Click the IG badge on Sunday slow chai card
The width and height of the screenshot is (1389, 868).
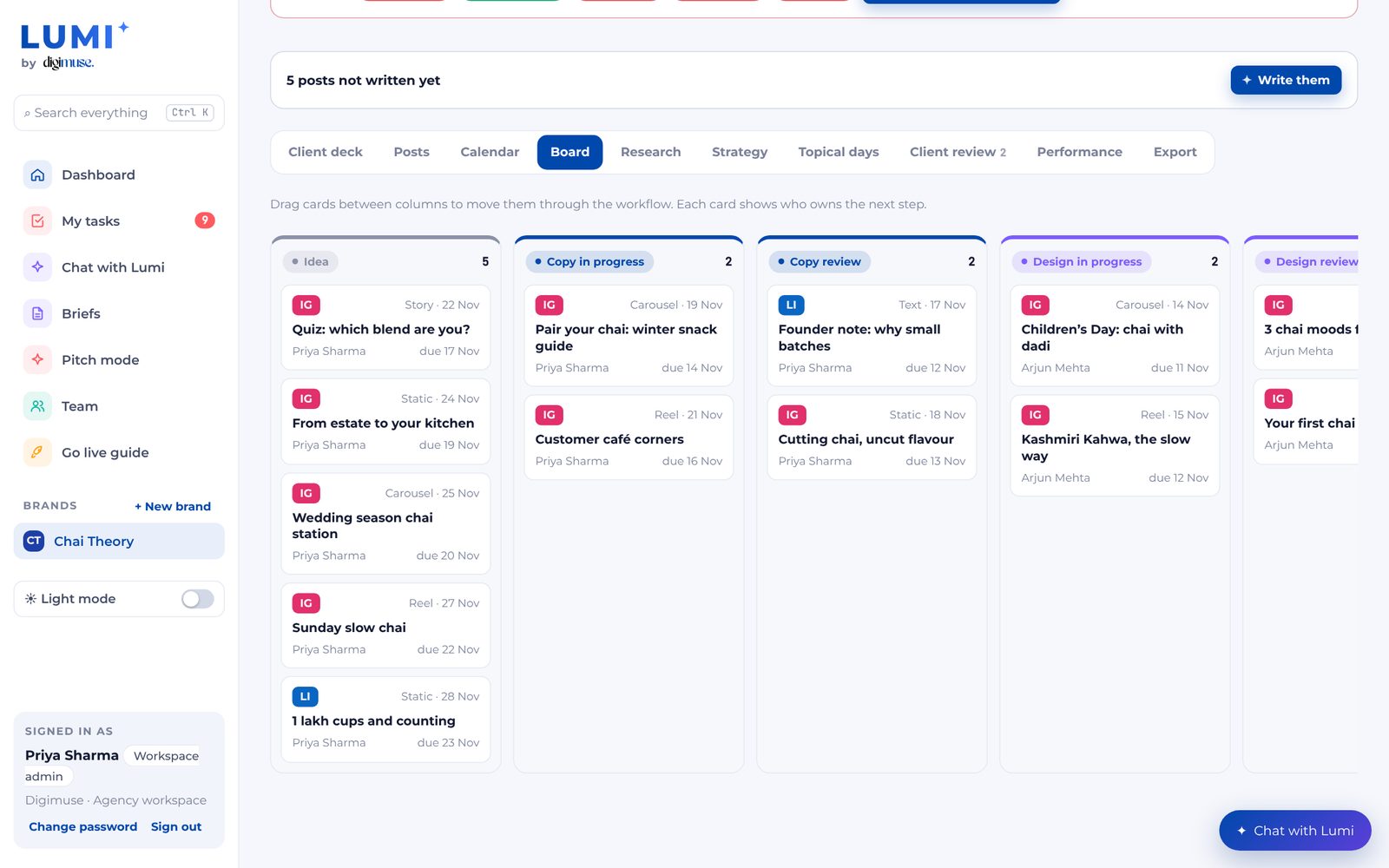pos(306,603)
